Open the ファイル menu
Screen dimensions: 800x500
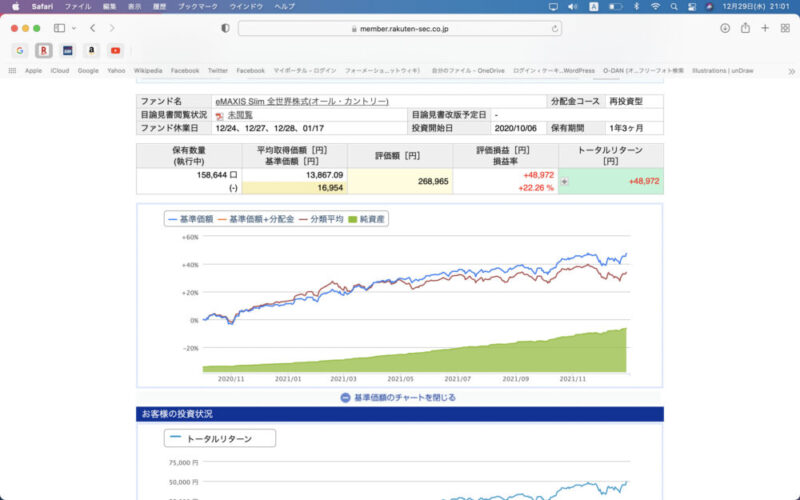coord(78,7)
